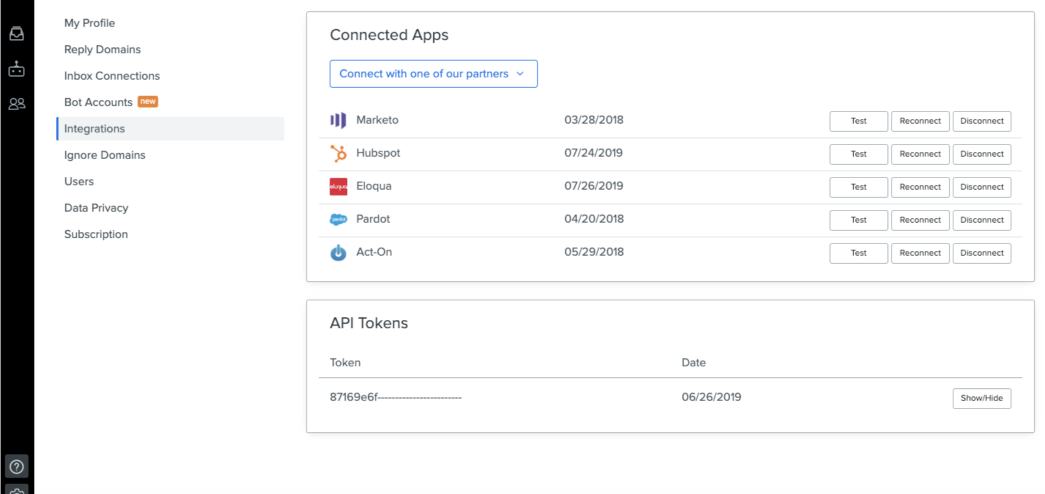Click the Act-On date 05/29/2018
The height and width of the screenshot is (494, 1045).
(x=594, y=252)
